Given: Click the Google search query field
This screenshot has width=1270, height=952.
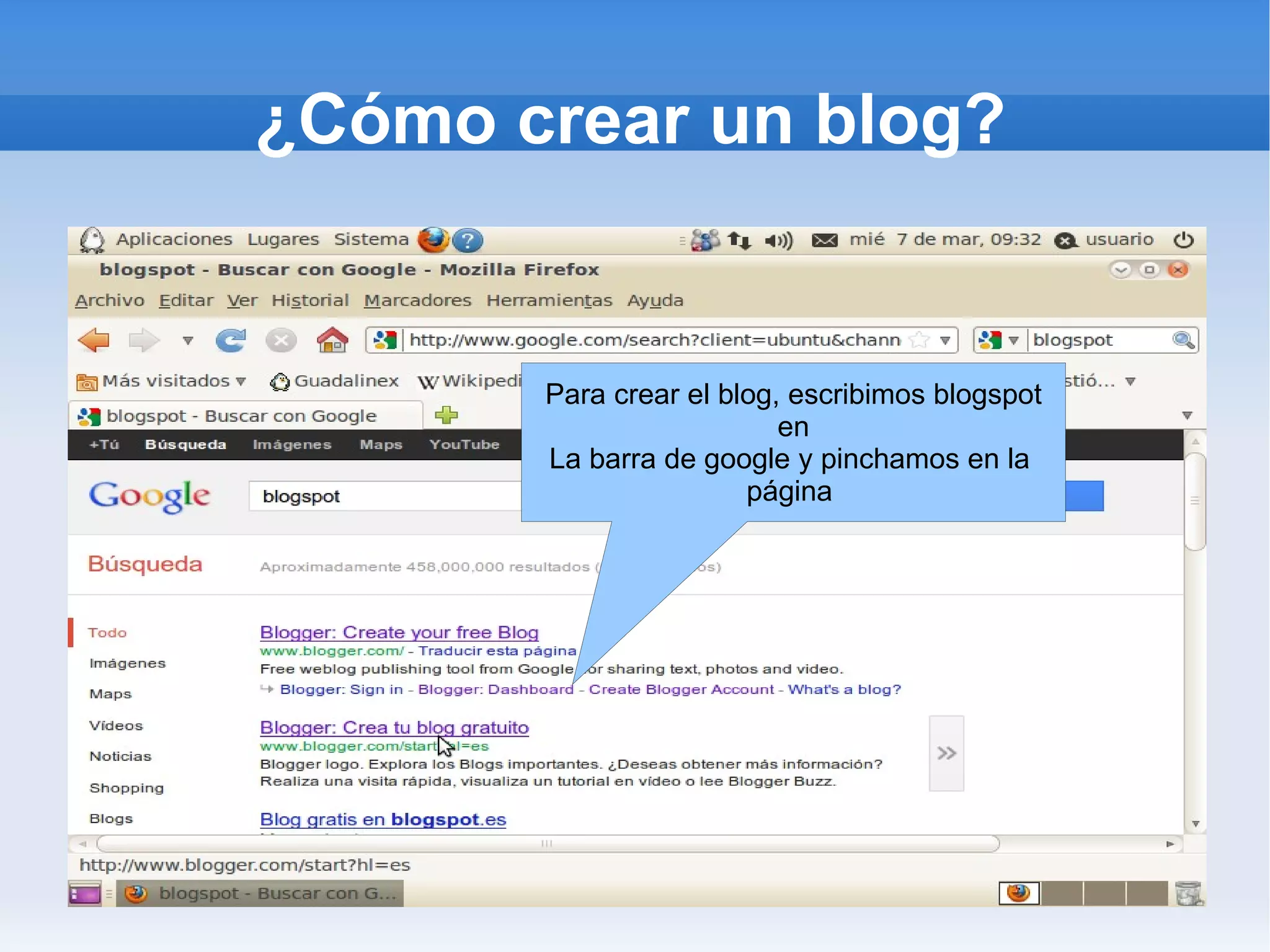Looking at the screenshot, I should 384,496.
